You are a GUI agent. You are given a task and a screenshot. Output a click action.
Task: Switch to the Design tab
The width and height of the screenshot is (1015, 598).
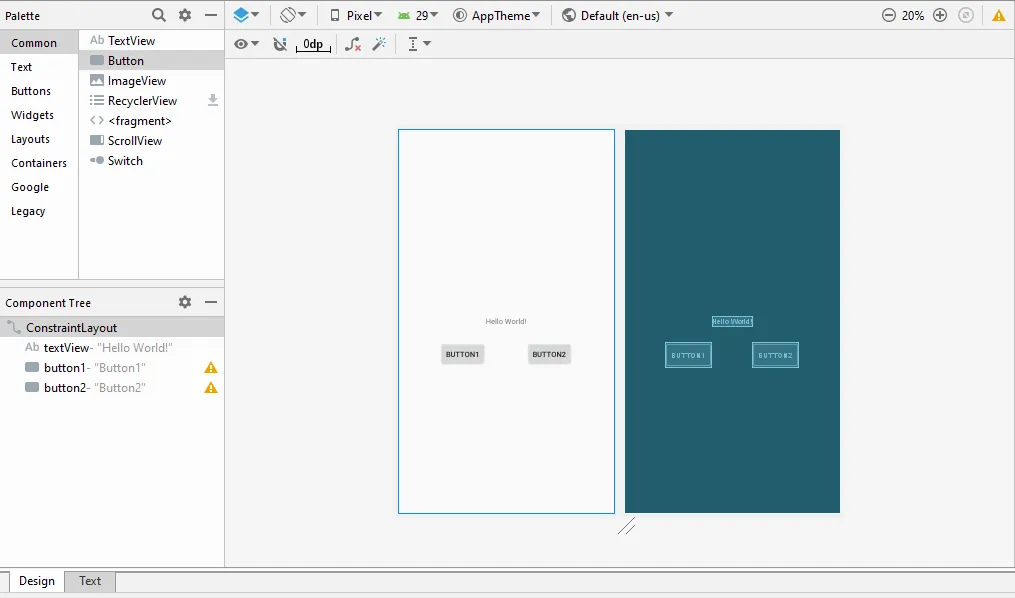tap(37, 581)
